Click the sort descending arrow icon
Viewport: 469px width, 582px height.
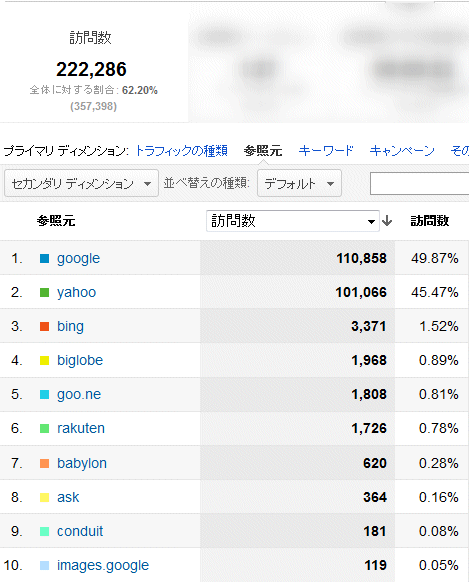(387, 221)
